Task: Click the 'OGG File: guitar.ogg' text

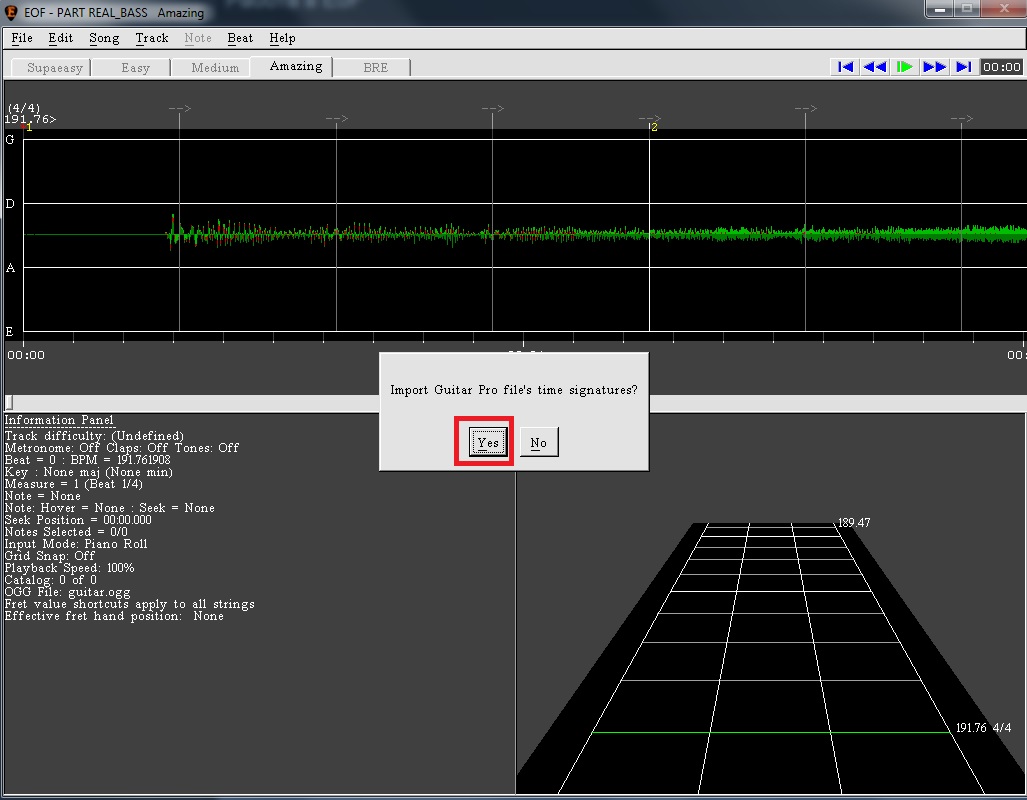Action: click(67, 592)
